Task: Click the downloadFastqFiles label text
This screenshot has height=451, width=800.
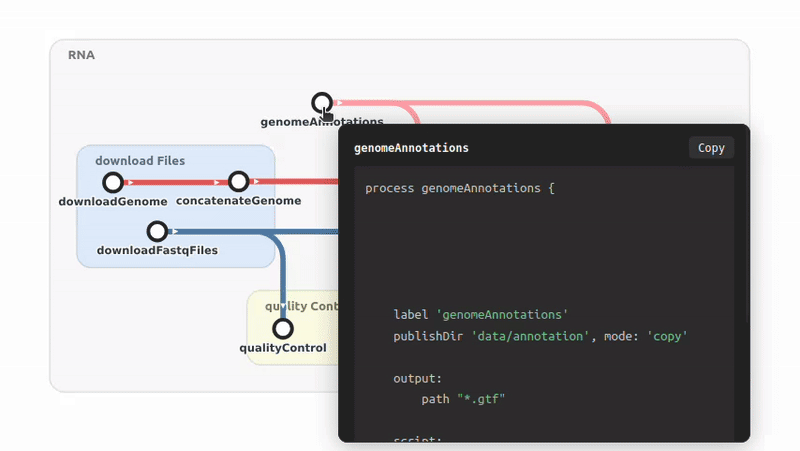Action: [x=157, y=250]
